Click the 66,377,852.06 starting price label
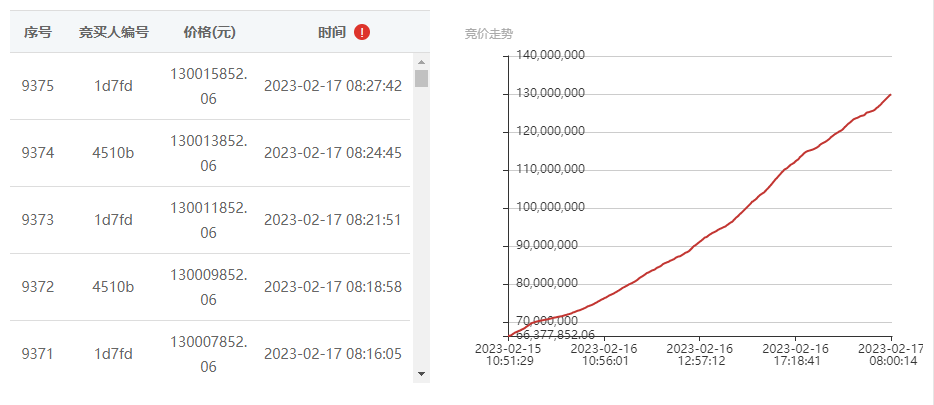The image size is (934, 405). pos(555,335)
